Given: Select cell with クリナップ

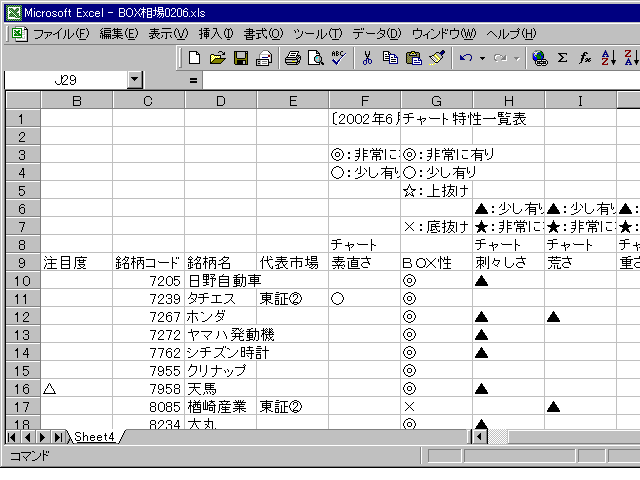Looking at the screenshot, I should point(221,371).
